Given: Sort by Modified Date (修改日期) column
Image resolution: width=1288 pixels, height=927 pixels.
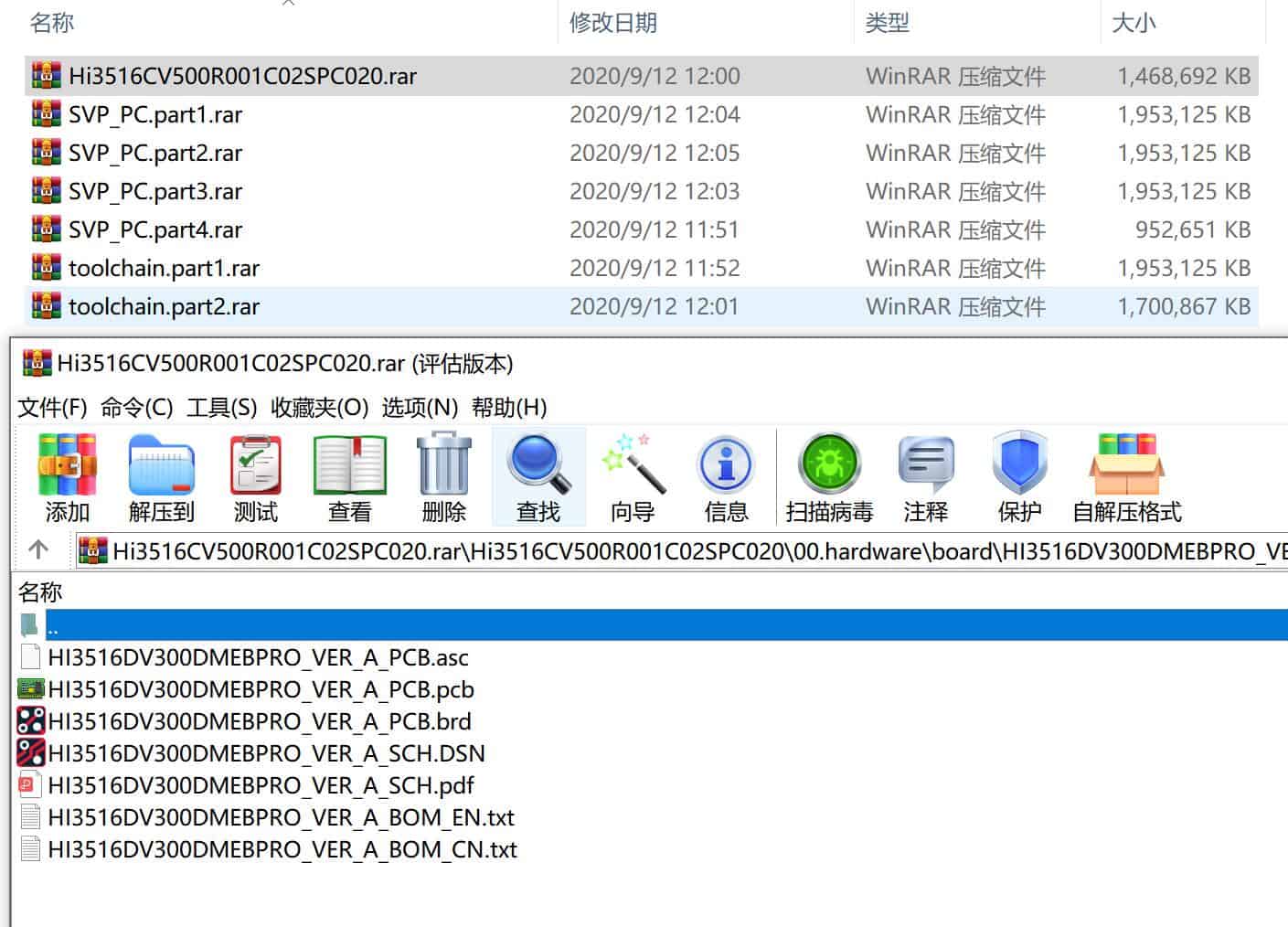Looking at the screenshot, I should [613, 23].
